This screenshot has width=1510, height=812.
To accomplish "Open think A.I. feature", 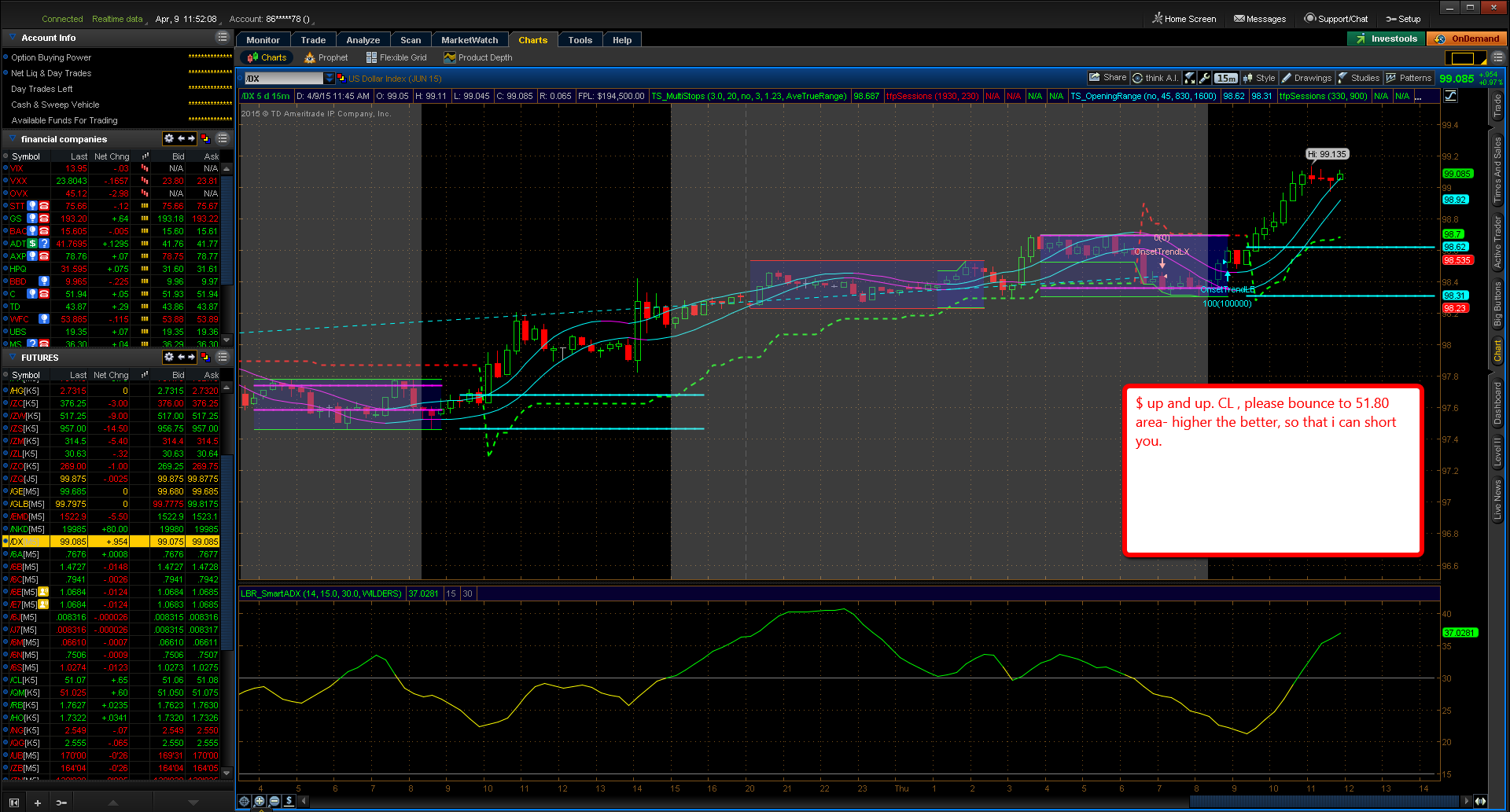I will 1155,78.
